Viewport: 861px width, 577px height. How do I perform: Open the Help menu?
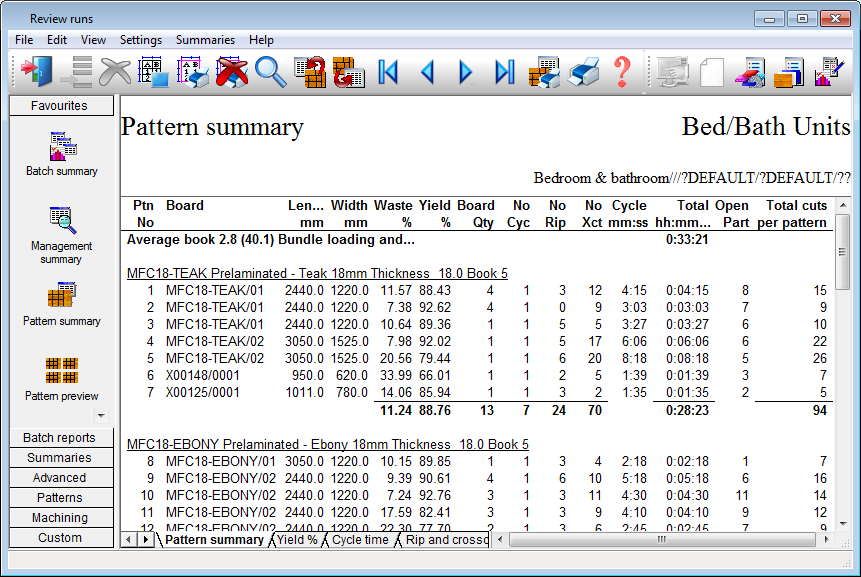tap(261, 40)
